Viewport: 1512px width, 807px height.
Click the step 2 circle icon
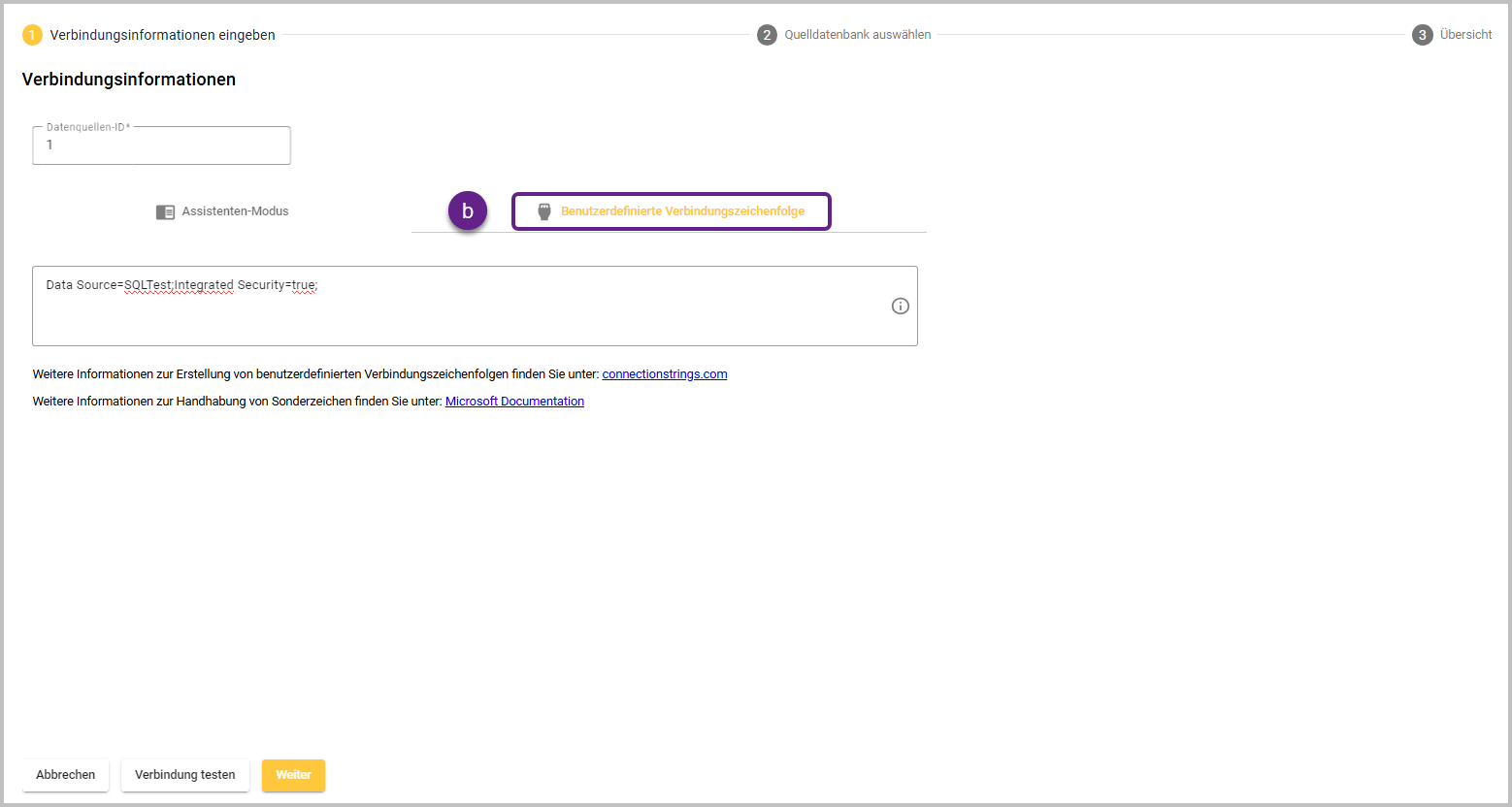767,35
